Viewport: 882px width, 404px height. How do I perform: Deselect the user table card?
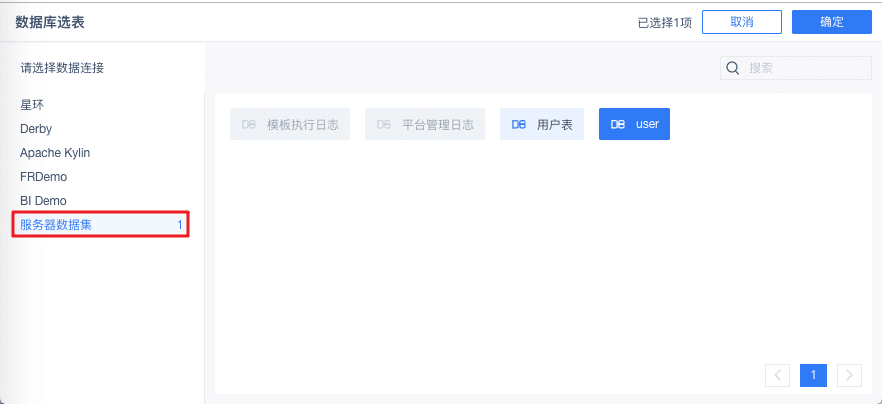click(x=634, y=124)
